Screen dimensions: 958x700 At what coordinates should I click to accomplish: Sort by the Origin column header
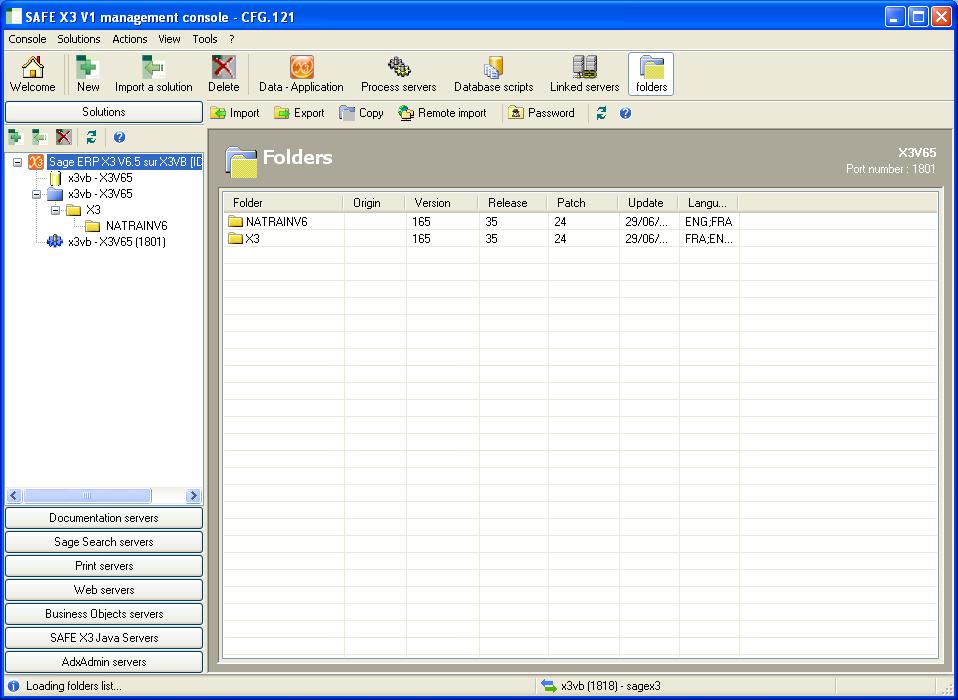pos(374,203)
